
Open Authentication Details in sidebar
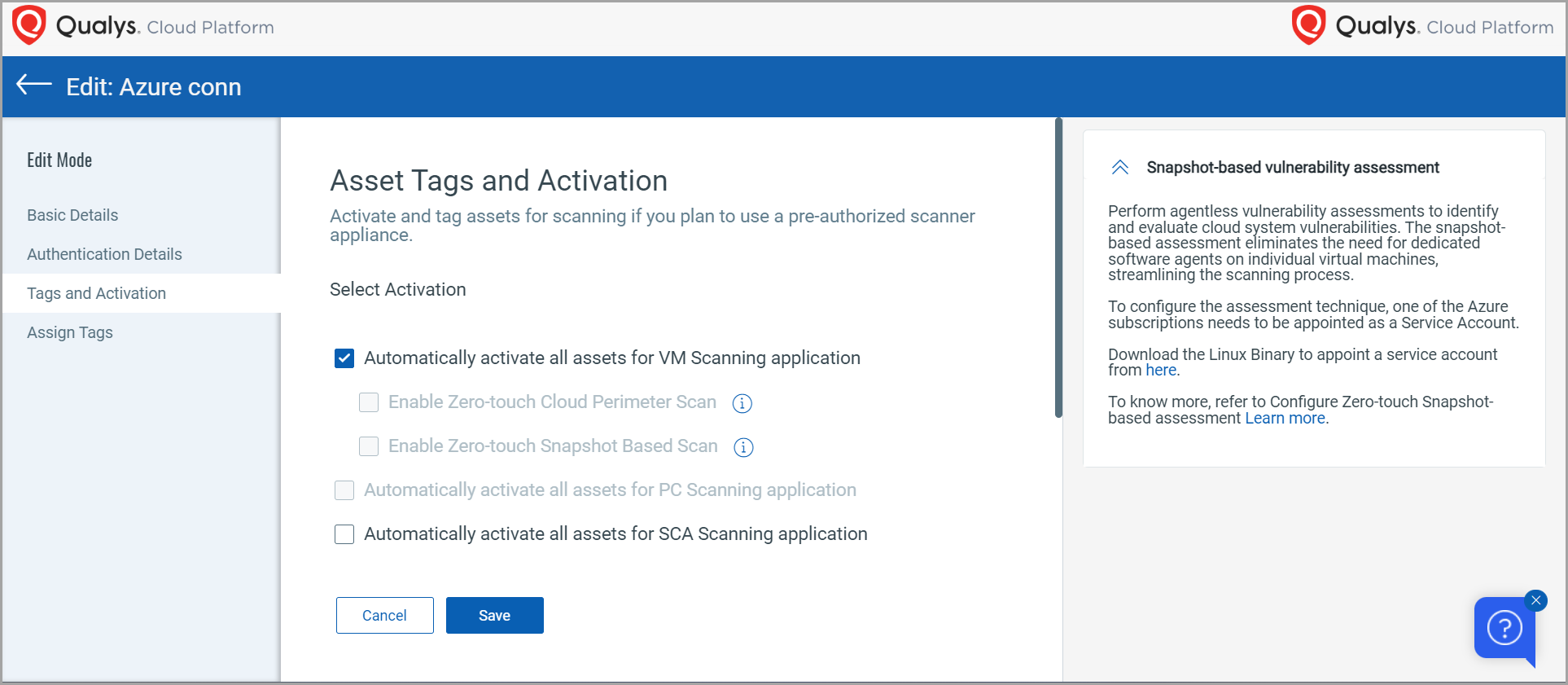click(104, 254)
